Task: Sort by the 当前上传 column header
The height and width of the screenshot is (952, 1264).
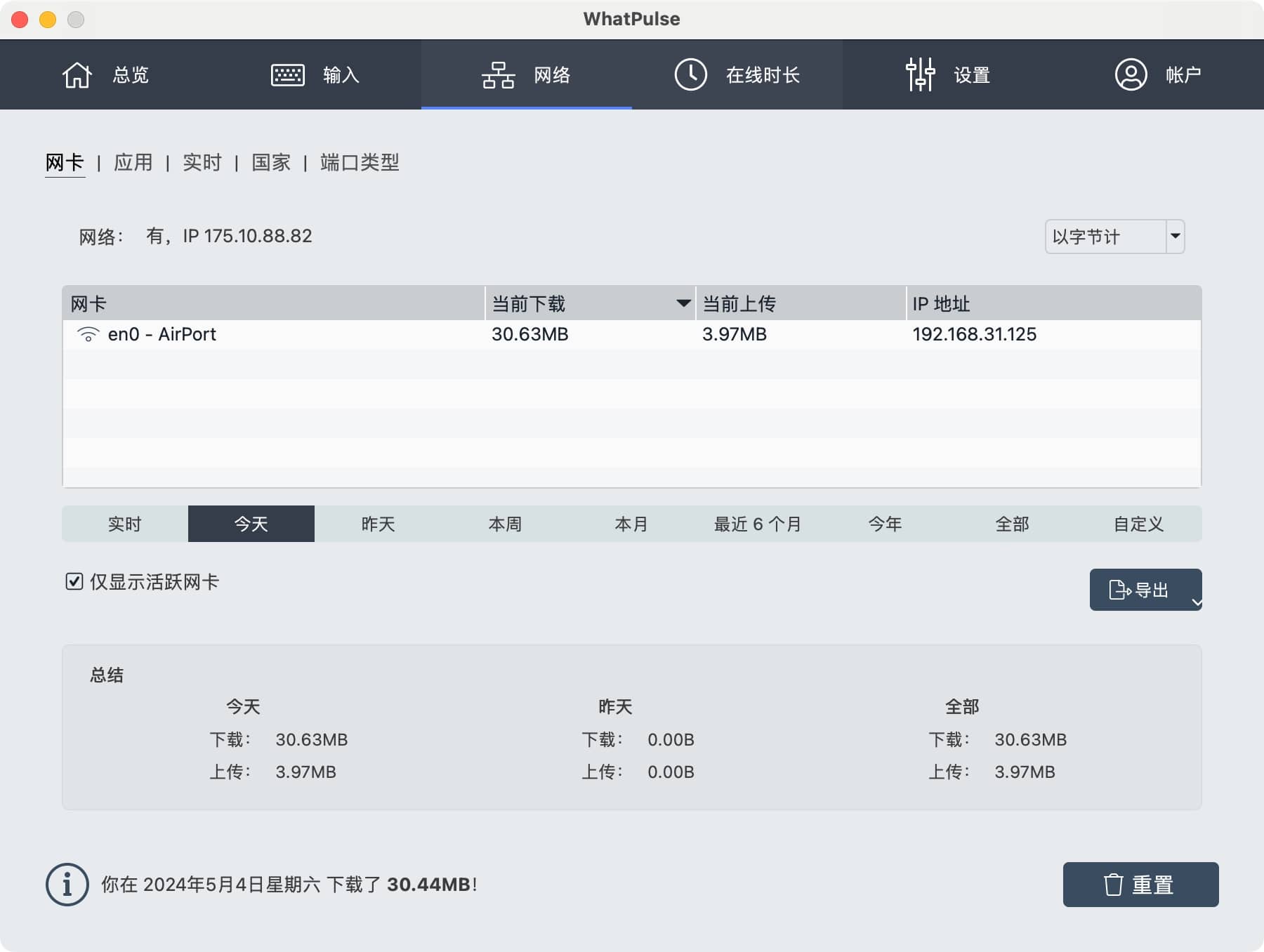Action: click(x=801, y=303)
